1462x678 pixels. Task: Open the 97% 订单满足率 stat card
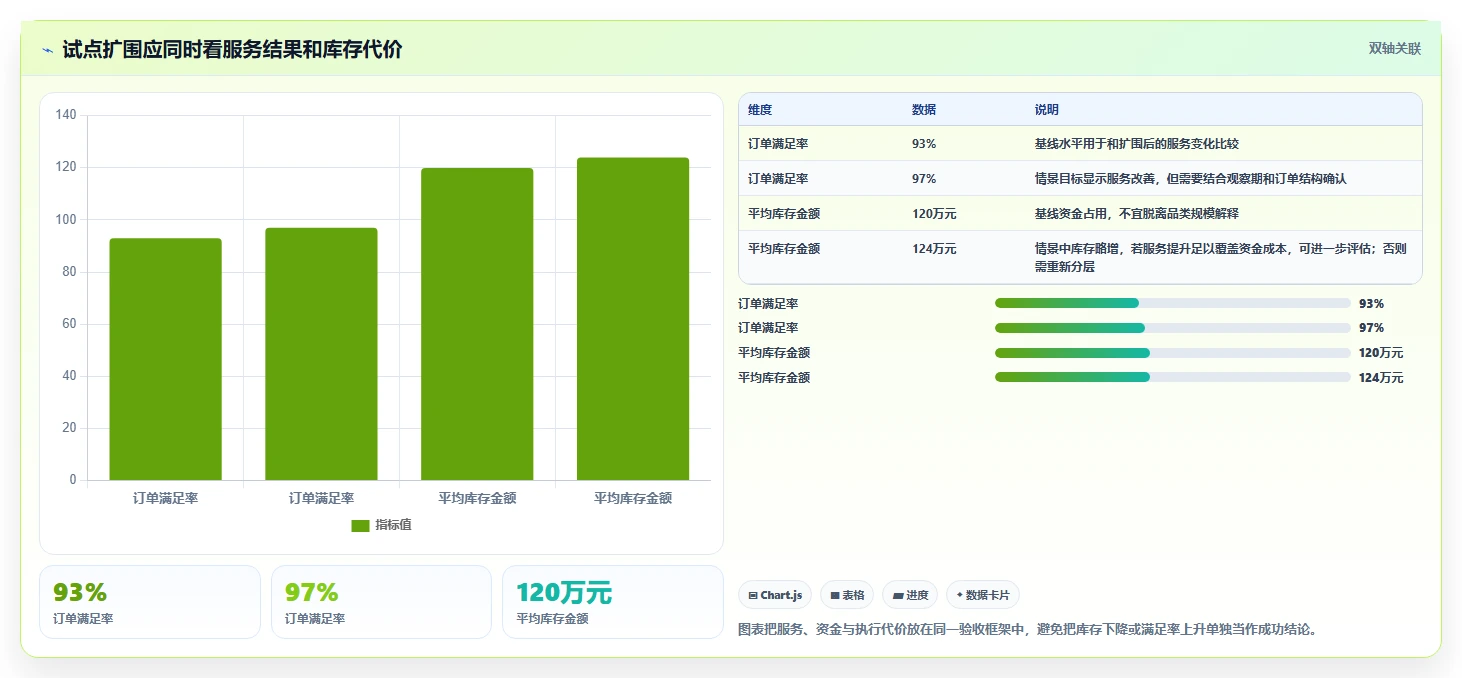[381, 602]
